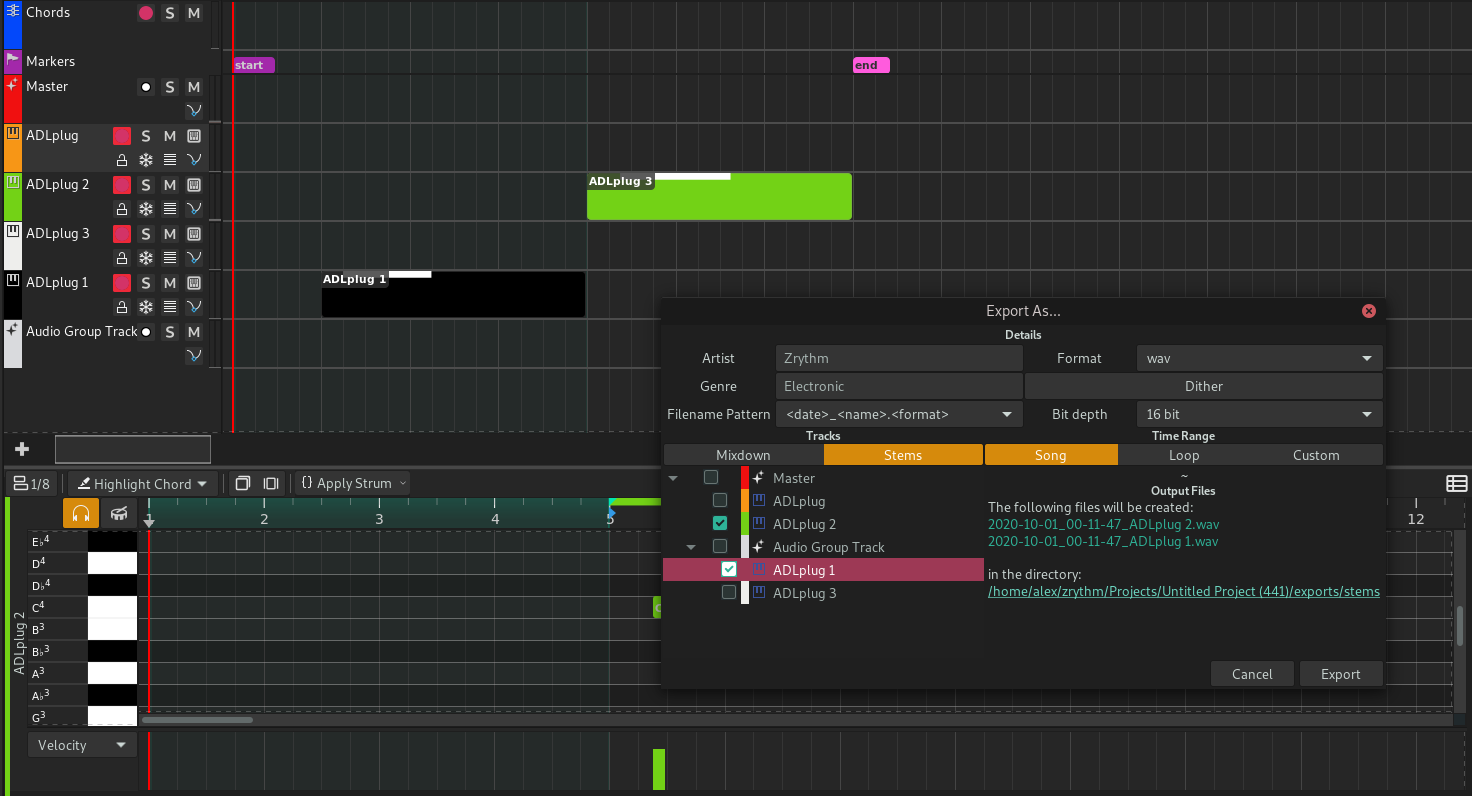This screenshot has width=1472, height=796.
Task: Toggle headphones listen-notes button in piano roll
Action: [x=81, y=513]
